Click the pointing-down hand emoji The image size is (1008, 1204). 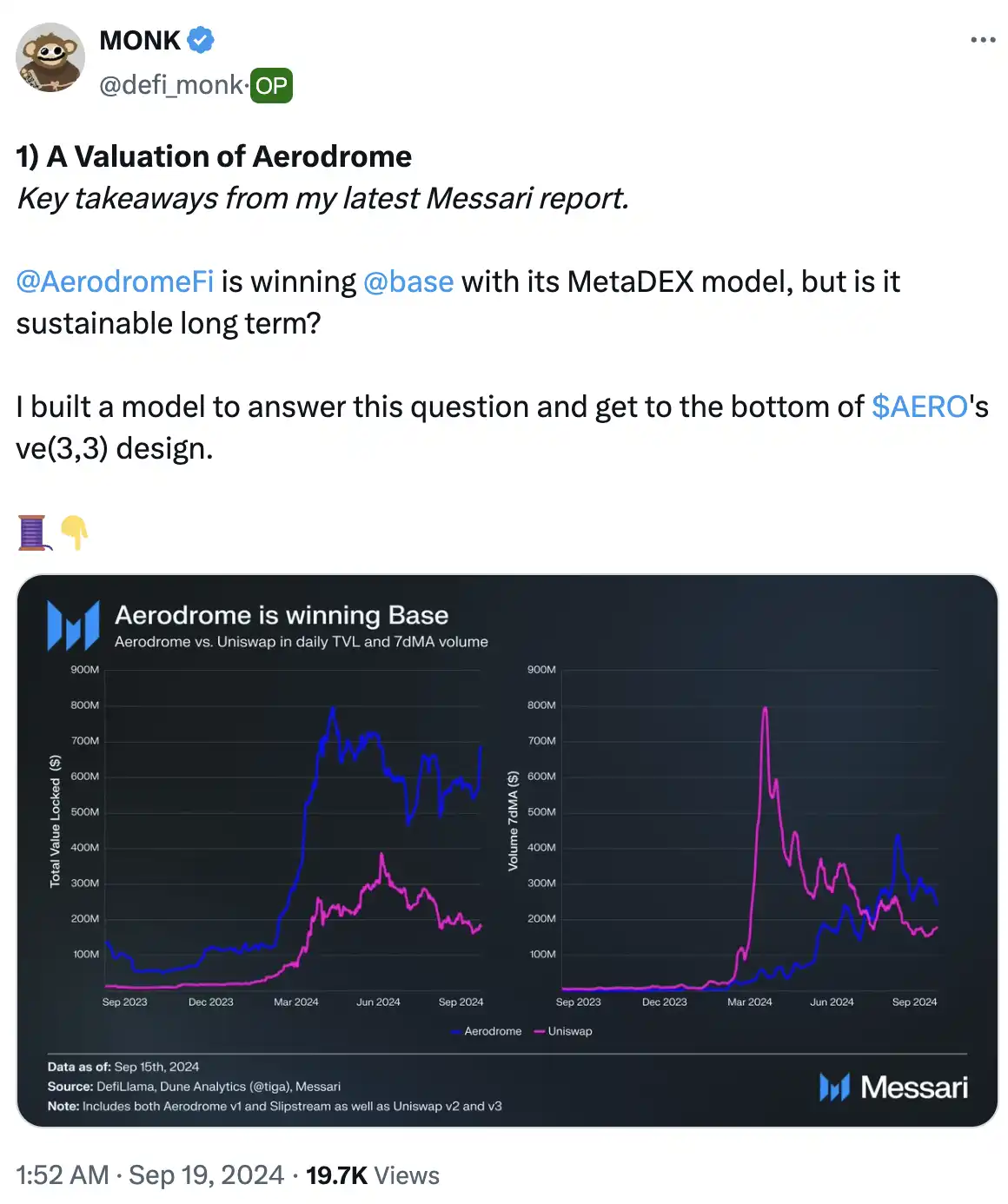(x=75, y=532)
